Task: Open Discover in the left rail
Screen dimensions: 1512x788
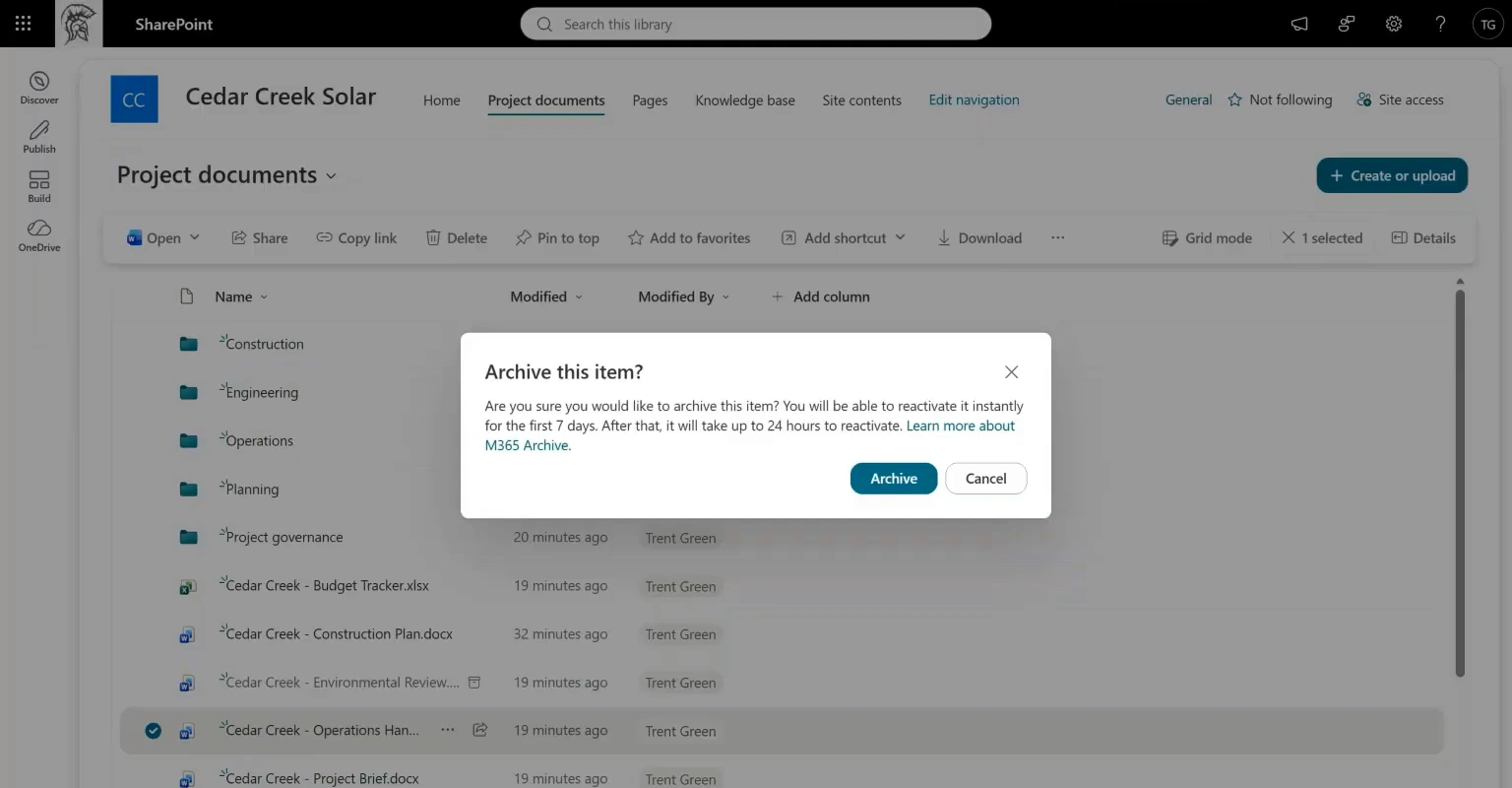Action: pos(39,88)
